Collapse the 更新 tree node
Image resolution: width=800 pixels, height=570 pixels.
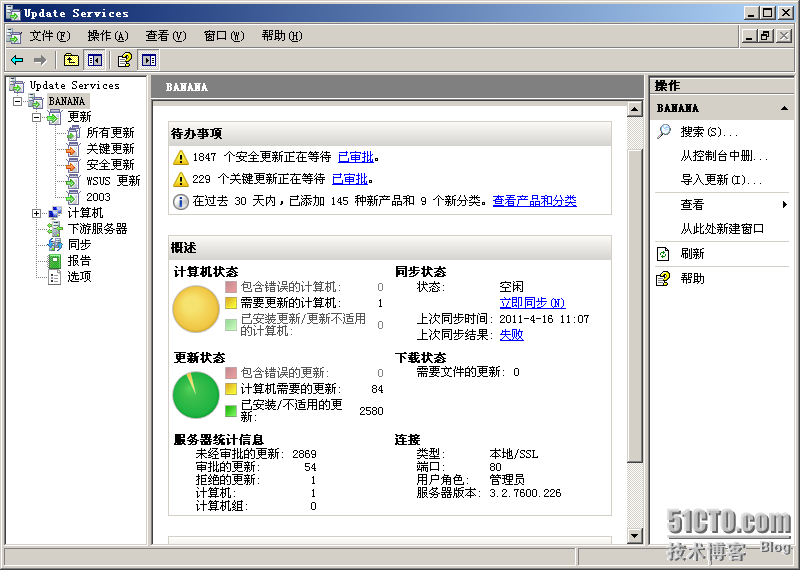pyautogui.click(x=36, y=117)
